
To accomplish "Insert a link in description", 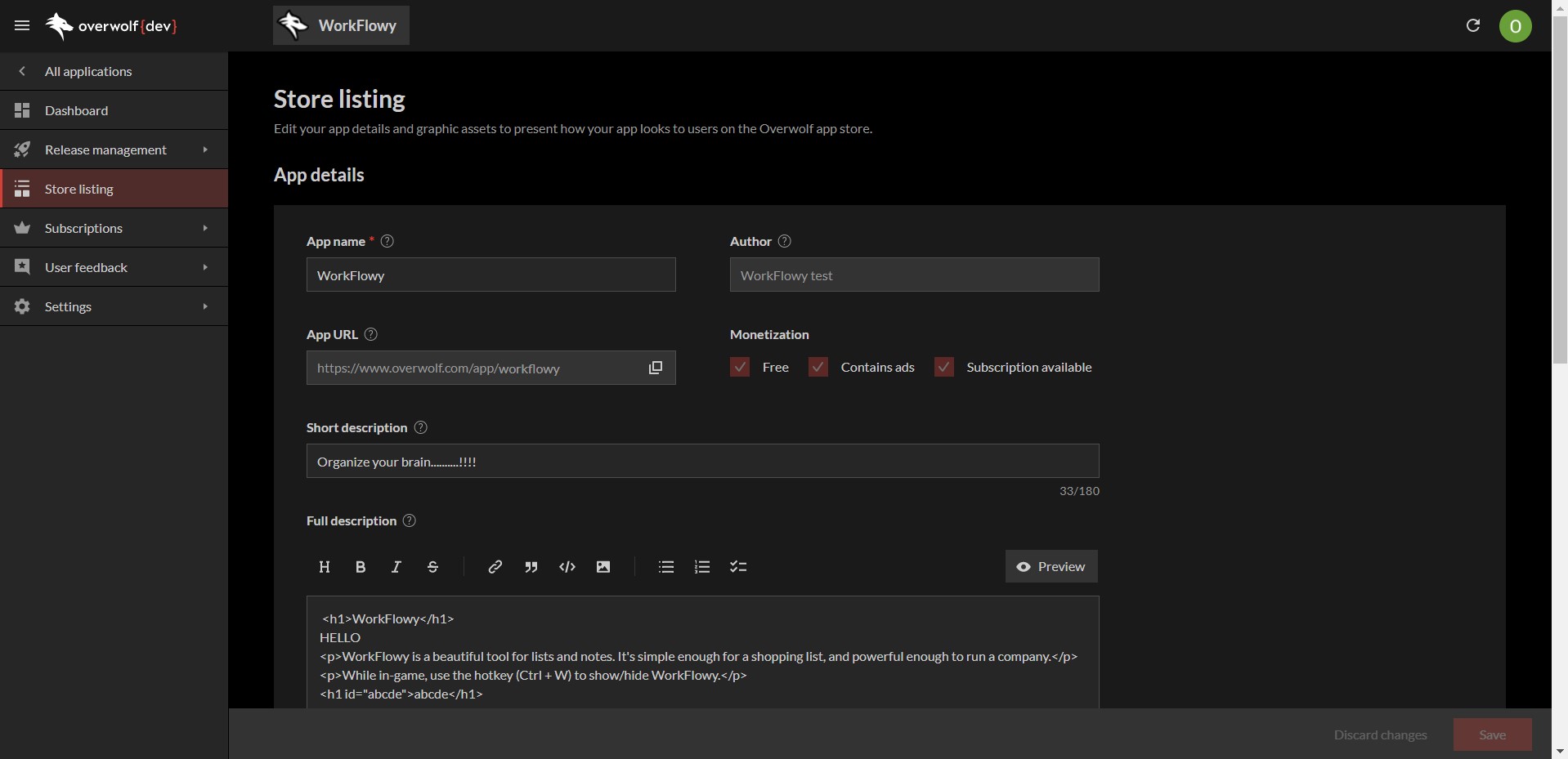I will (495, 567).
